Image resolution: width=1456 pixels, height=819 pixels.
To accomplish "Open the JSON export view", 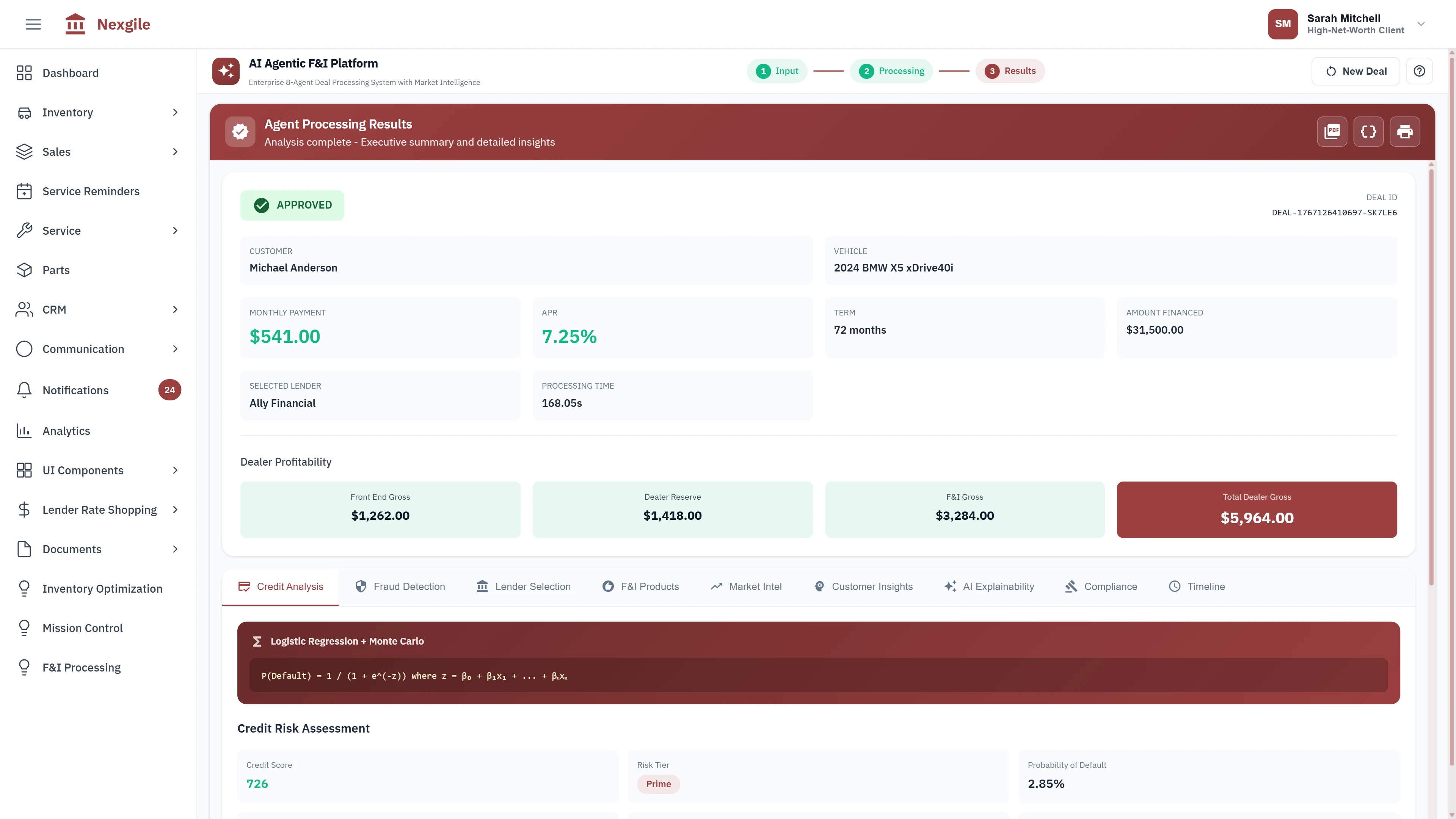I will coord(1368,131).
